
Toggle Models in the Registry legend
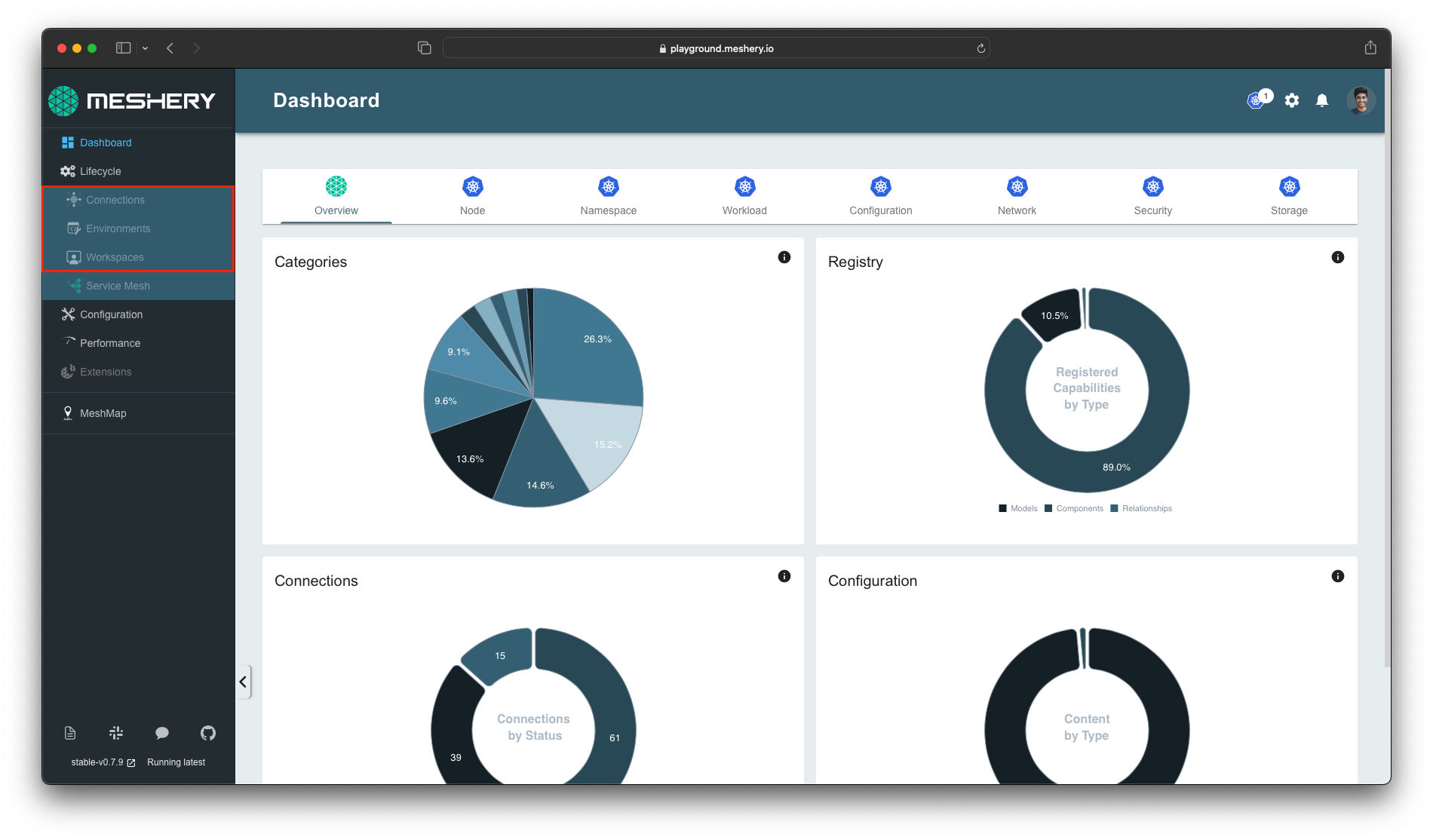click(1018, 509)
